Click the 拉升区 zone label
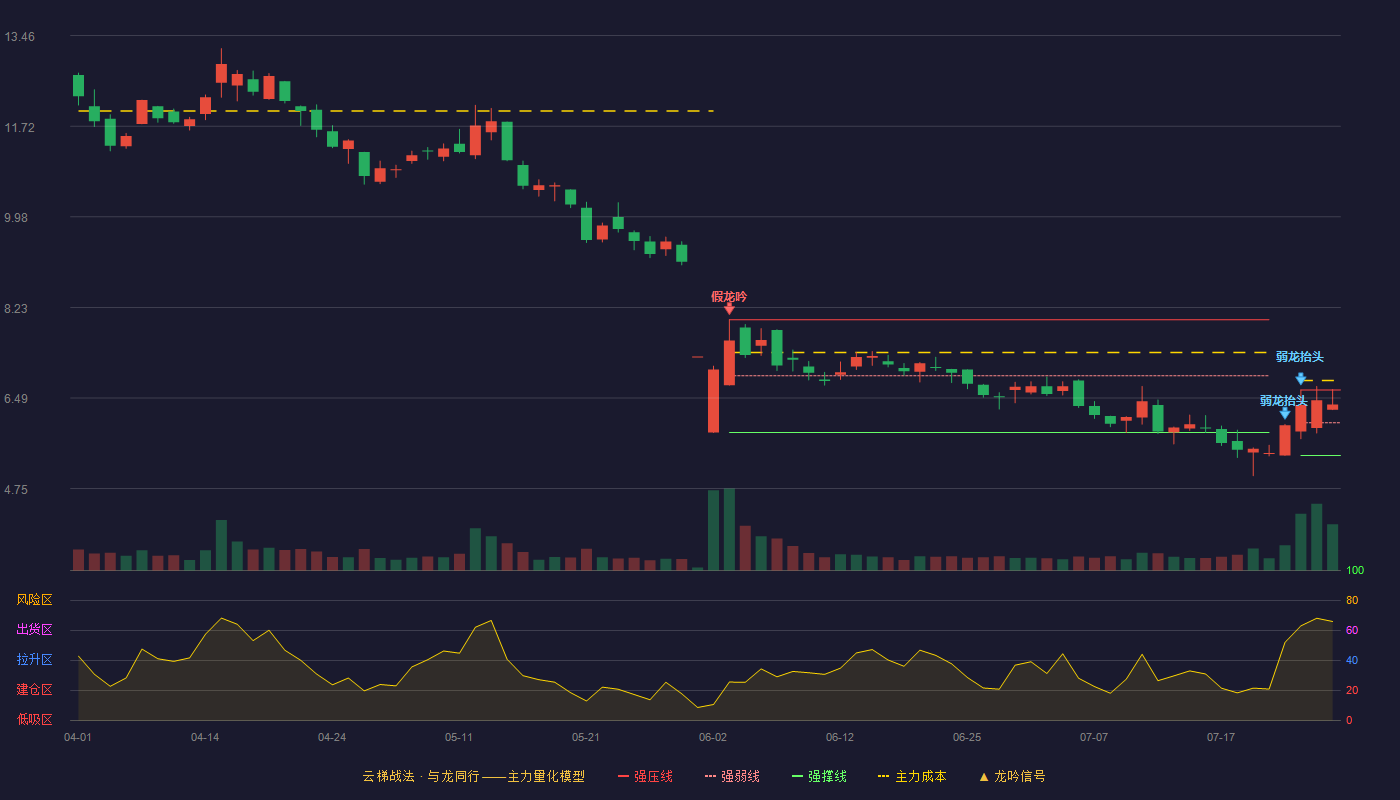 coord(34,660)
